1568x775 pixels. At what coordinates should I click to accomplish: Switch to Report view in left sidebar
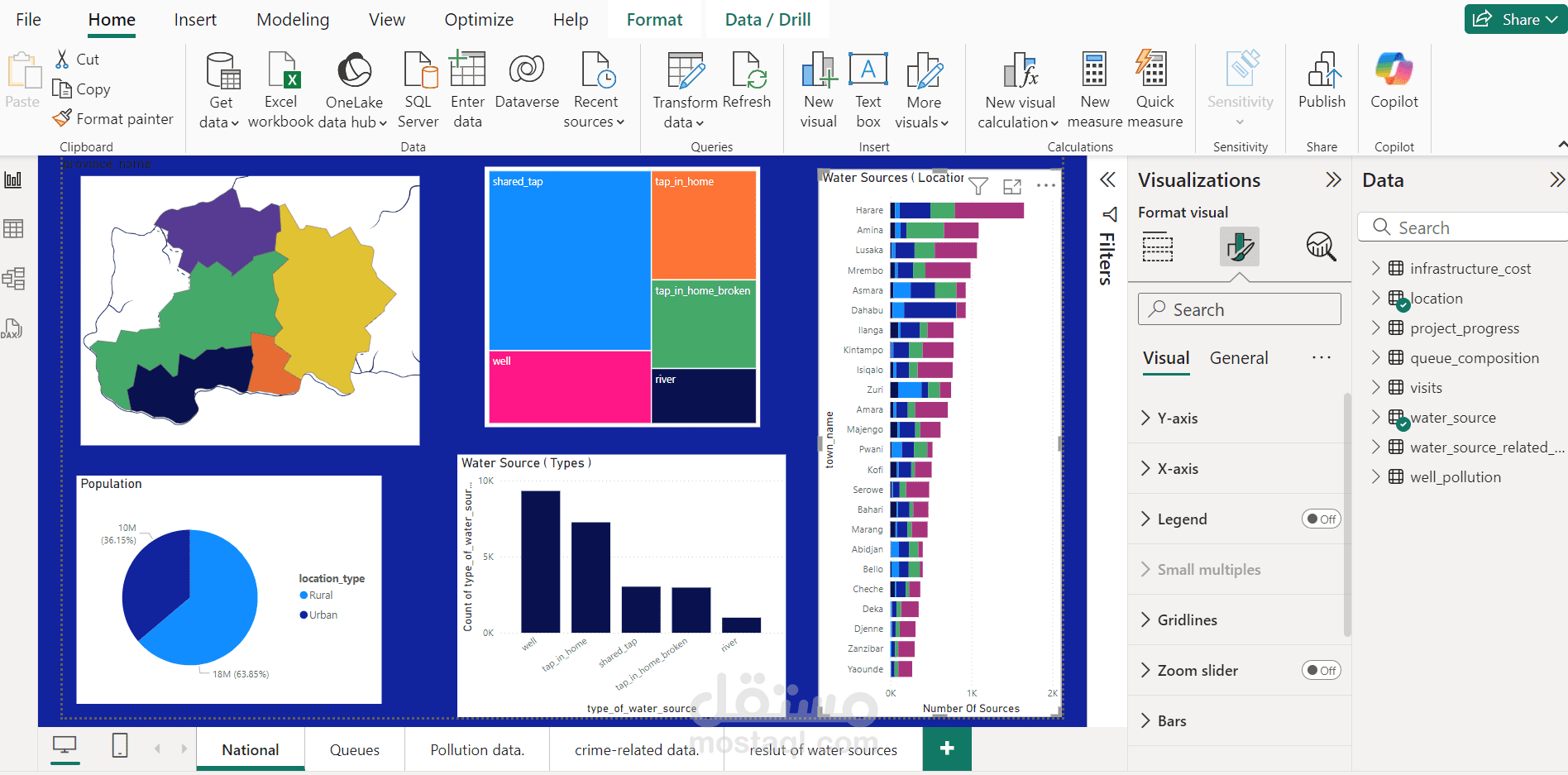pos(13,180)
